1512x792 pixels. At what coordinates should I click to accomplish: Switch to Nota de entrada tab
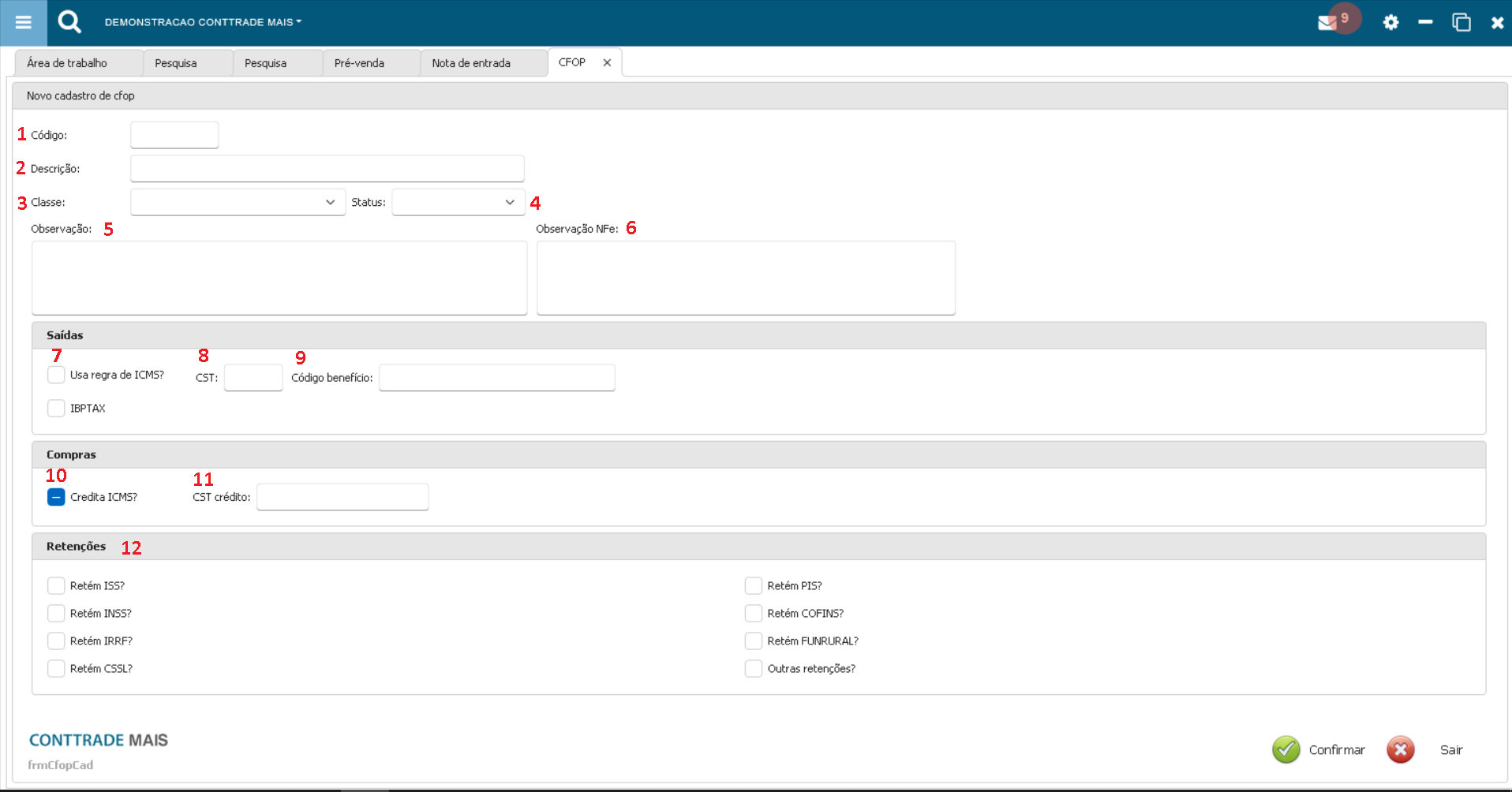pos(471,63)
